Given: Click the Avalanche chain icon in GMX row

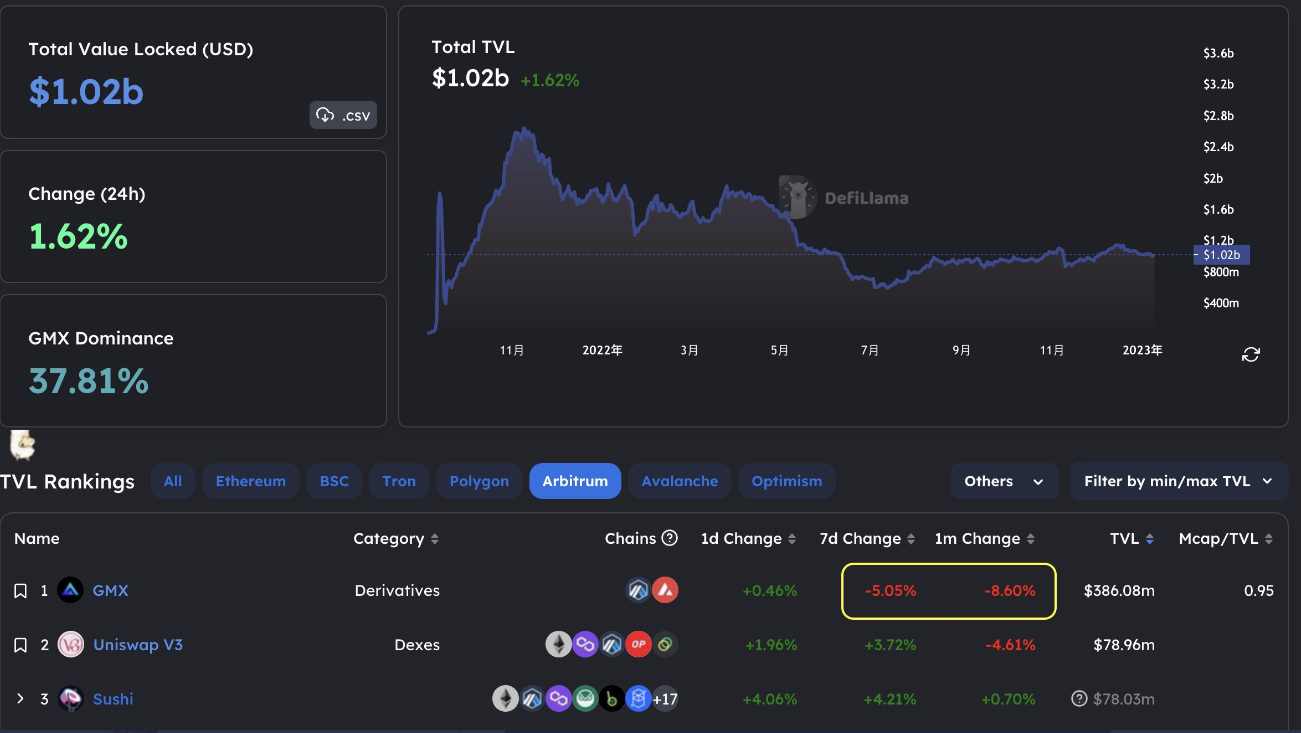Looking at the screenshot, I should click(x=665, y=590).
